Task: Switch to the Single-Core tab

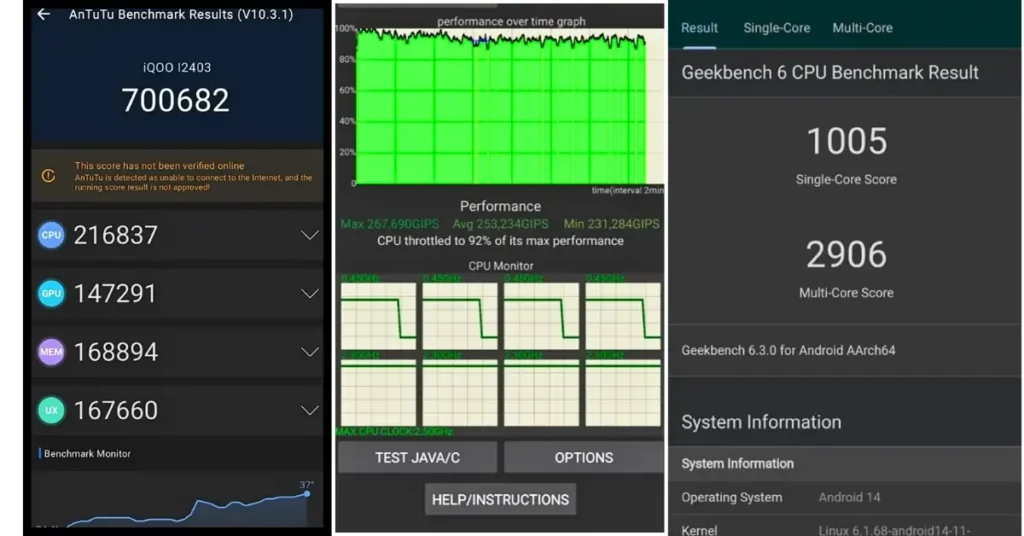Action: tap(776, 28)
